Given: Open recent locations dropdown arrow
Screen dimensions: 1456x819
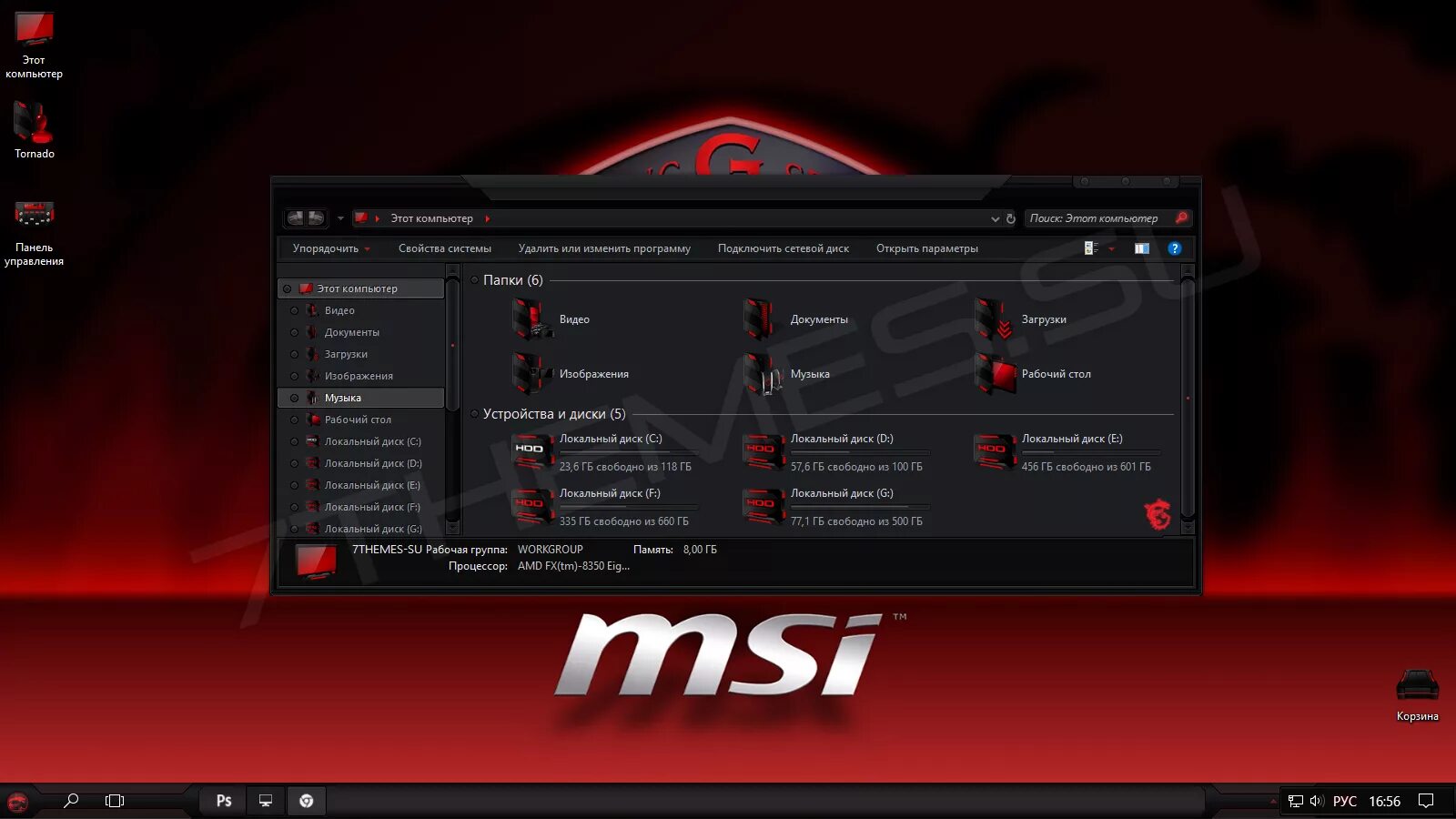Looking at the screenshot, I should tap(340, 218).
